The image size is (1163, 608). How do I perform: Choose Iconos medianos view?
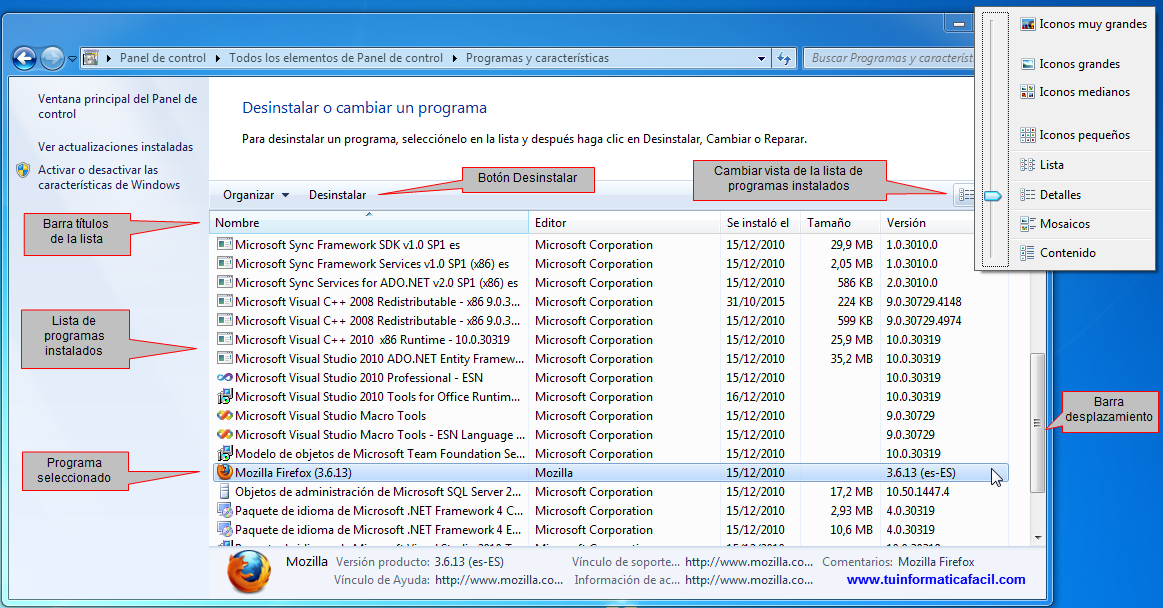(1084, 92)
